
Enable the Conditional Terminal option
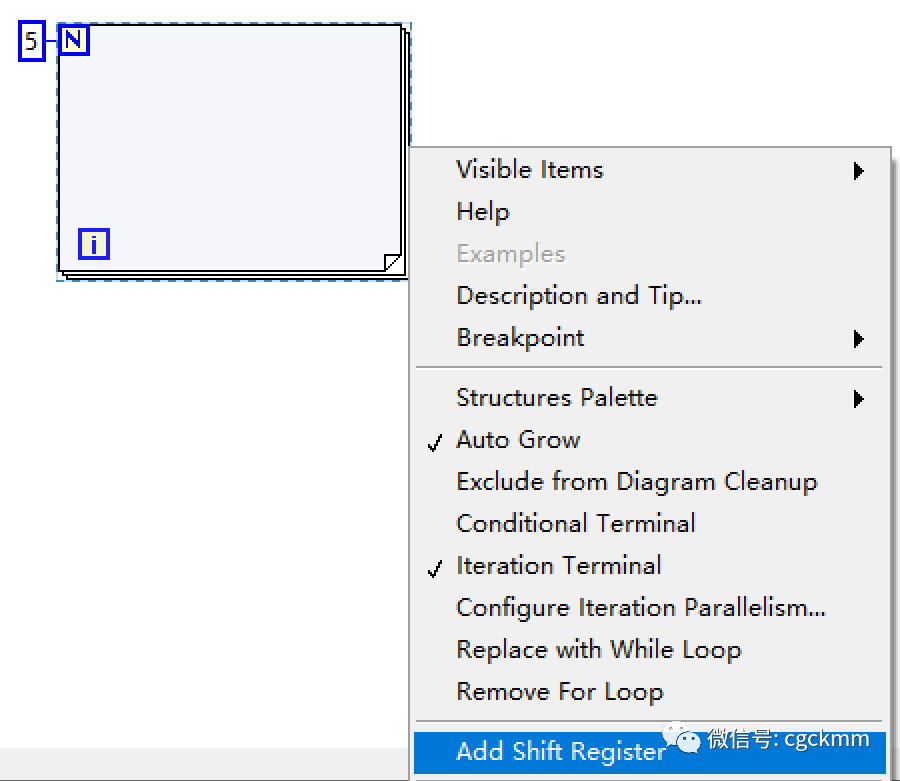point(575,524)
